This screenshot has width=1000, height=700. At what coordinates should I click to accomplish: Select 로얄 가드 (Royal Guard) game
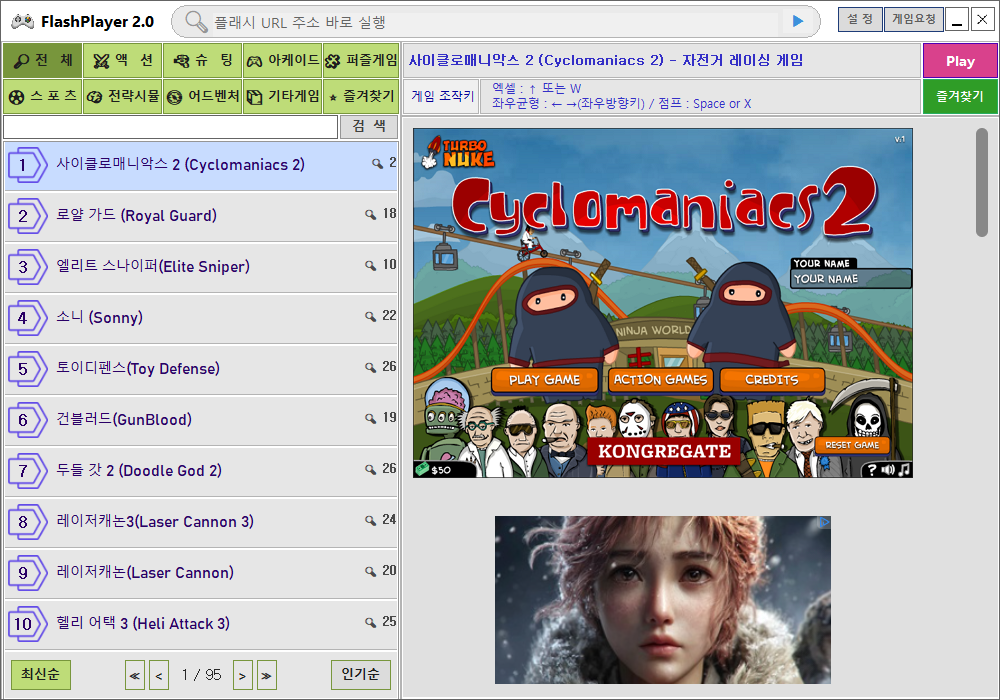click(x=201, y=217)
